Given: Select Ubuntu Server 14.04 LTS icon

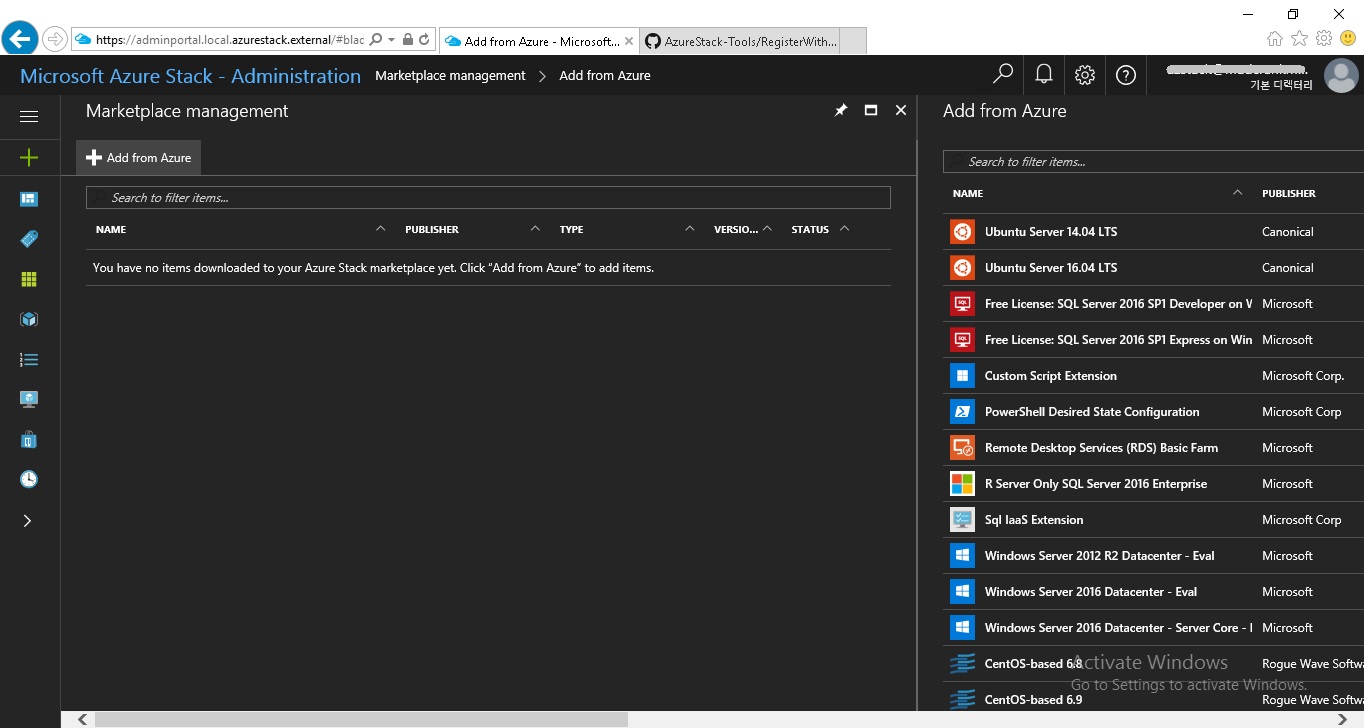Looking at the screenshot, I should [x=962, y=231].
